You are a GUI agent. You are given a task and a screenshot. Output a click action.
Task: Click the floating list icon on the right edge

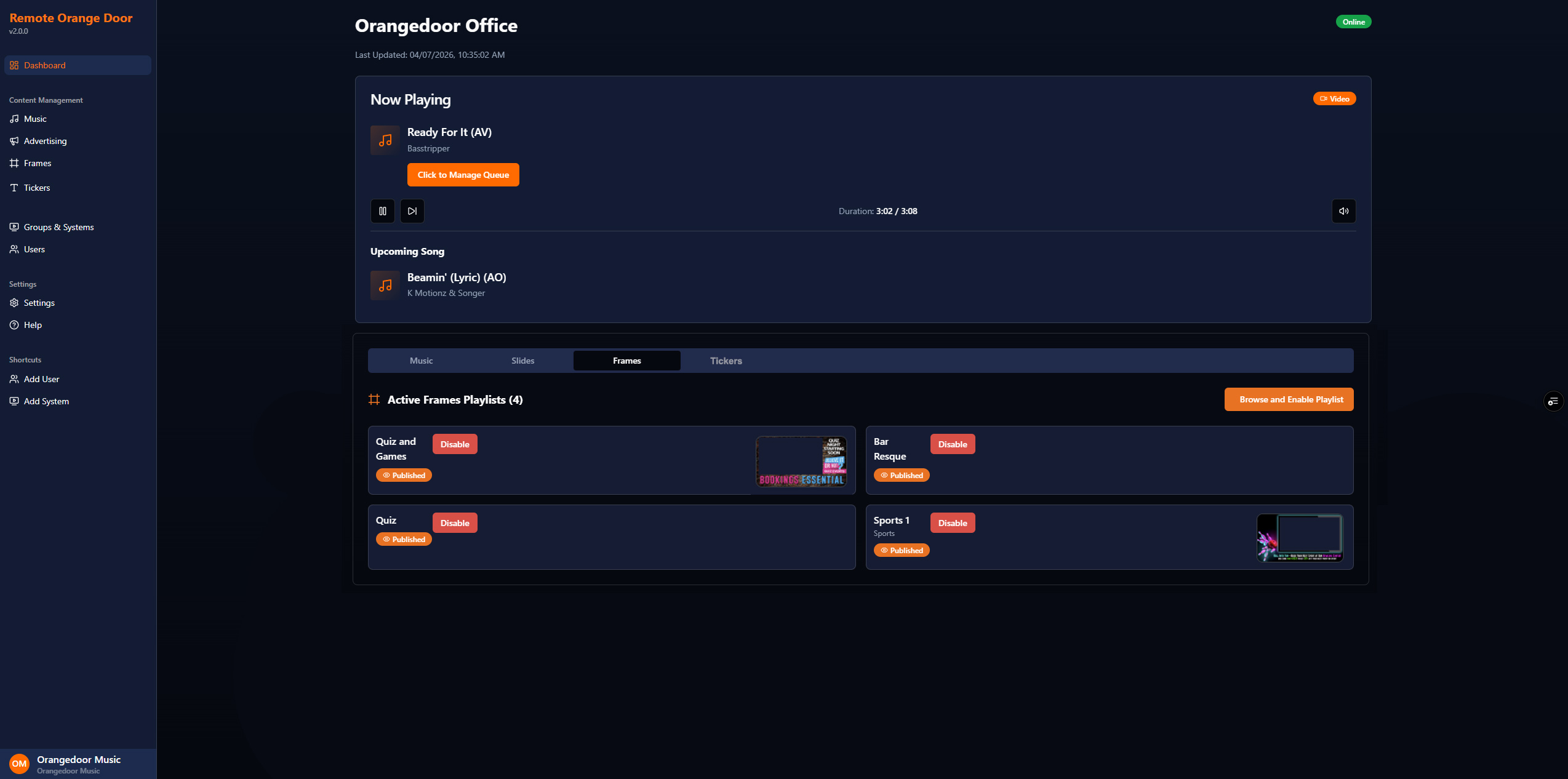(x=1553, y=402)
